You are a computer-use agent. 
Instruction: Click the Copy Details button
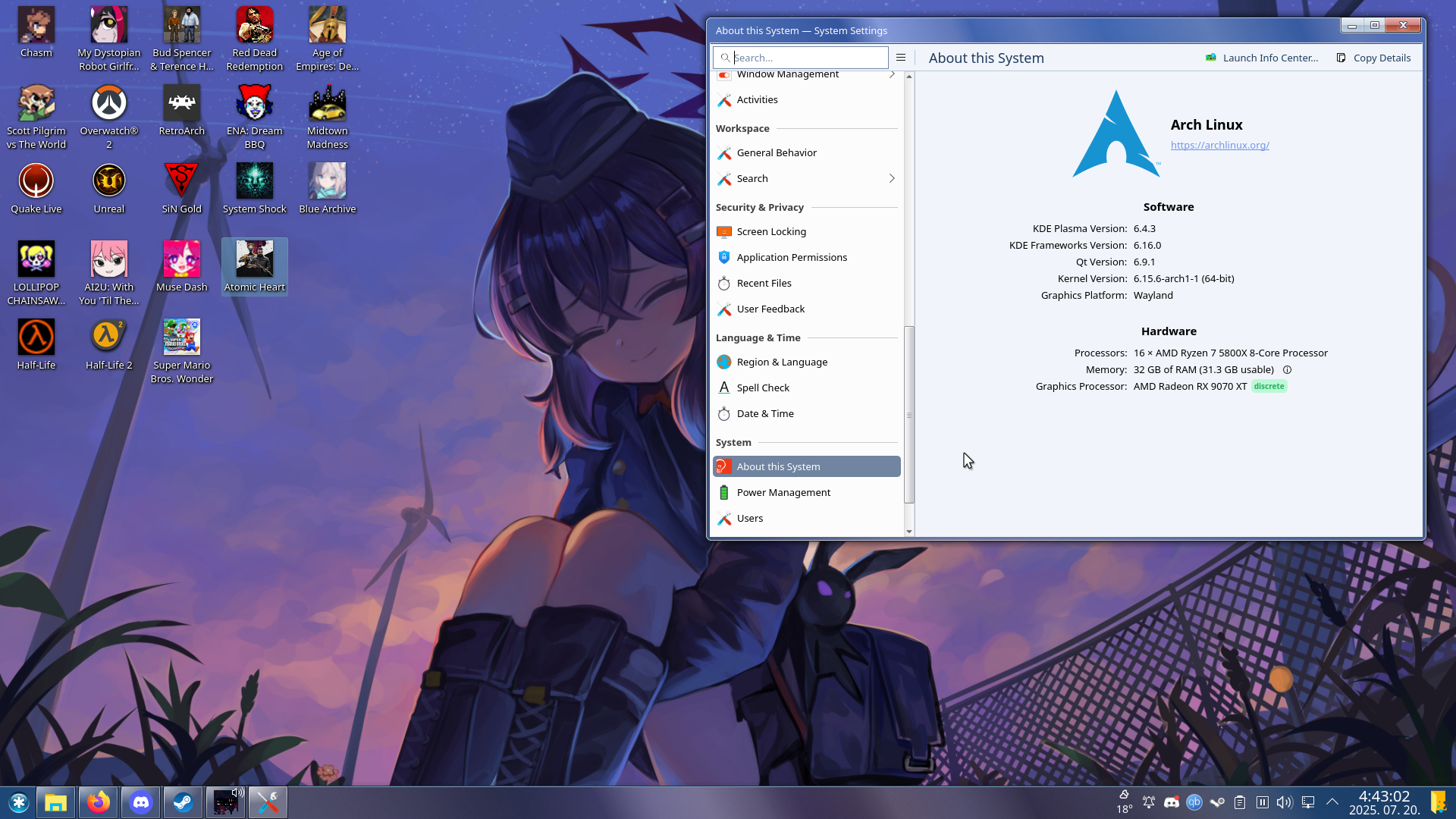pos(1373,58)
